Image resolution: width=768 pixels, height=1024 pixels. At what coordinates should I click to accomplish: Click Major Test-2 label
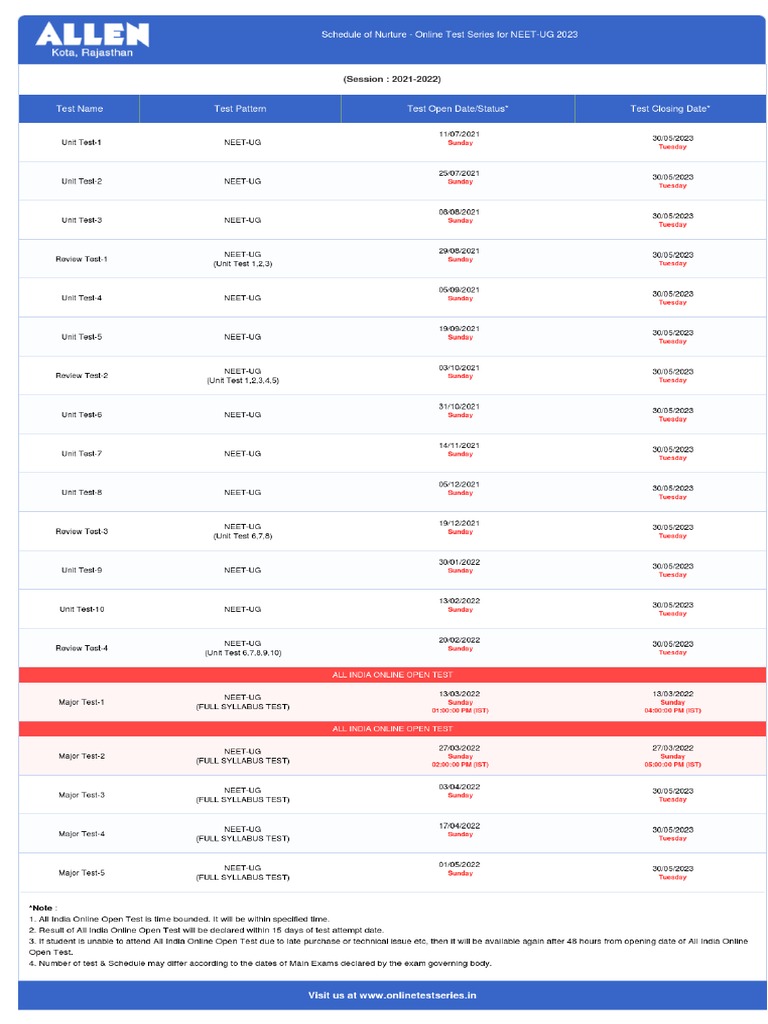[81, 756]
